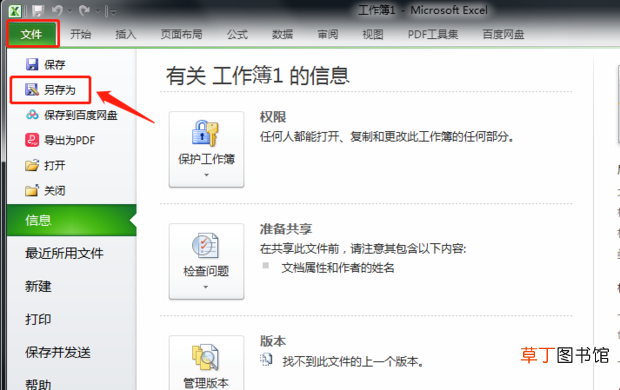This screenshot has width=620, height=390.
Task: Click the Undo arrow in quick access toolbar
Action: [x=57, y=11]
